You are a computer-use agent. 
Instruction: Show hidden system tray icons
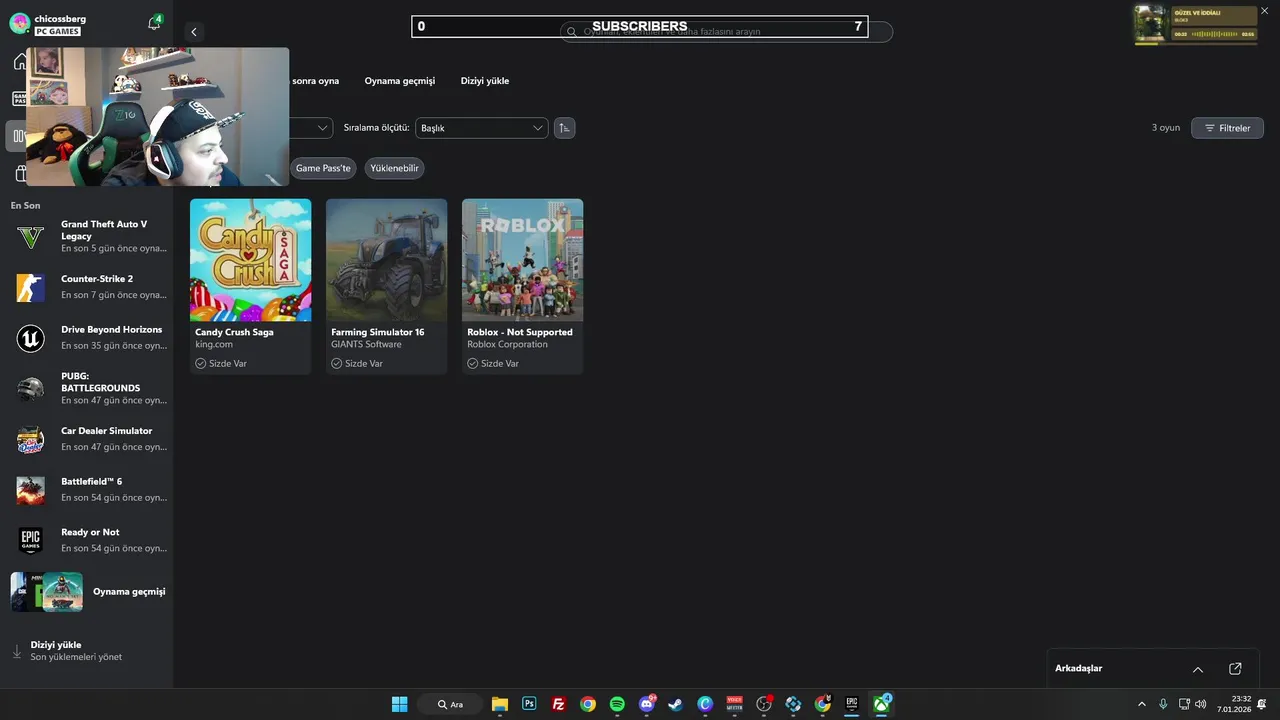[1142, 704]
